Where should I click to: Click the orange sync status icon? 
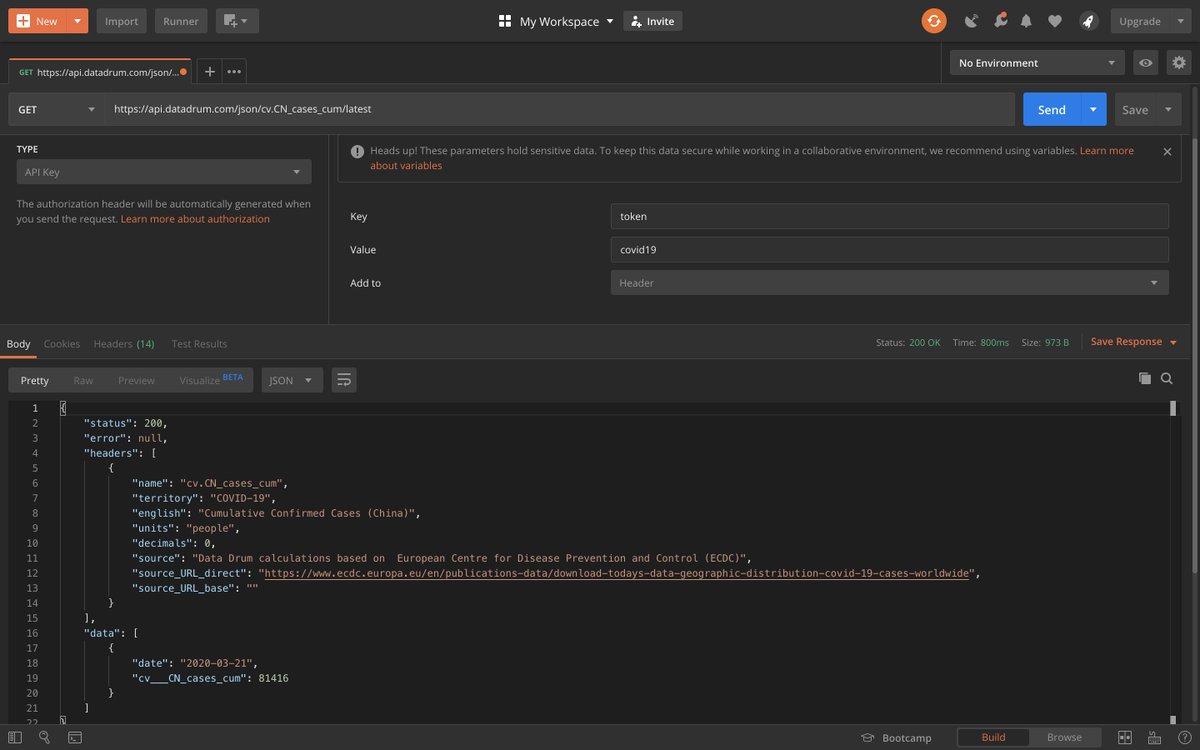[x=933, y=21]
